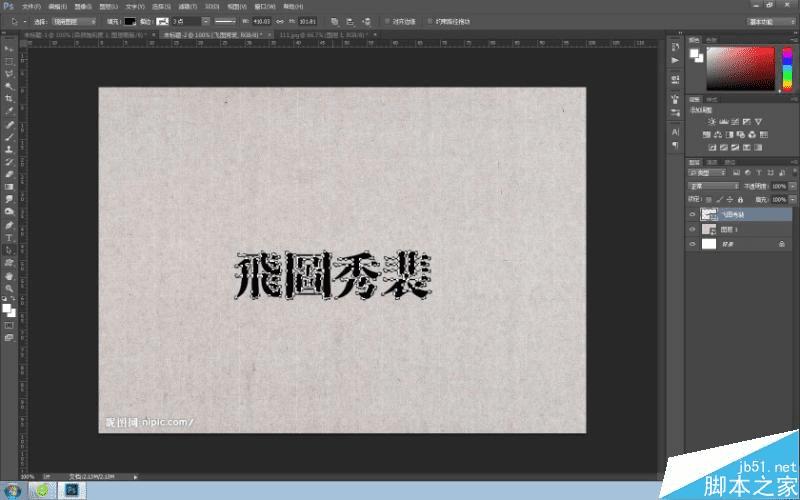The width and height of the screenshot is (800, 500).
Task: Click the path operations icon in options bar
Action: tap(334, 21)
